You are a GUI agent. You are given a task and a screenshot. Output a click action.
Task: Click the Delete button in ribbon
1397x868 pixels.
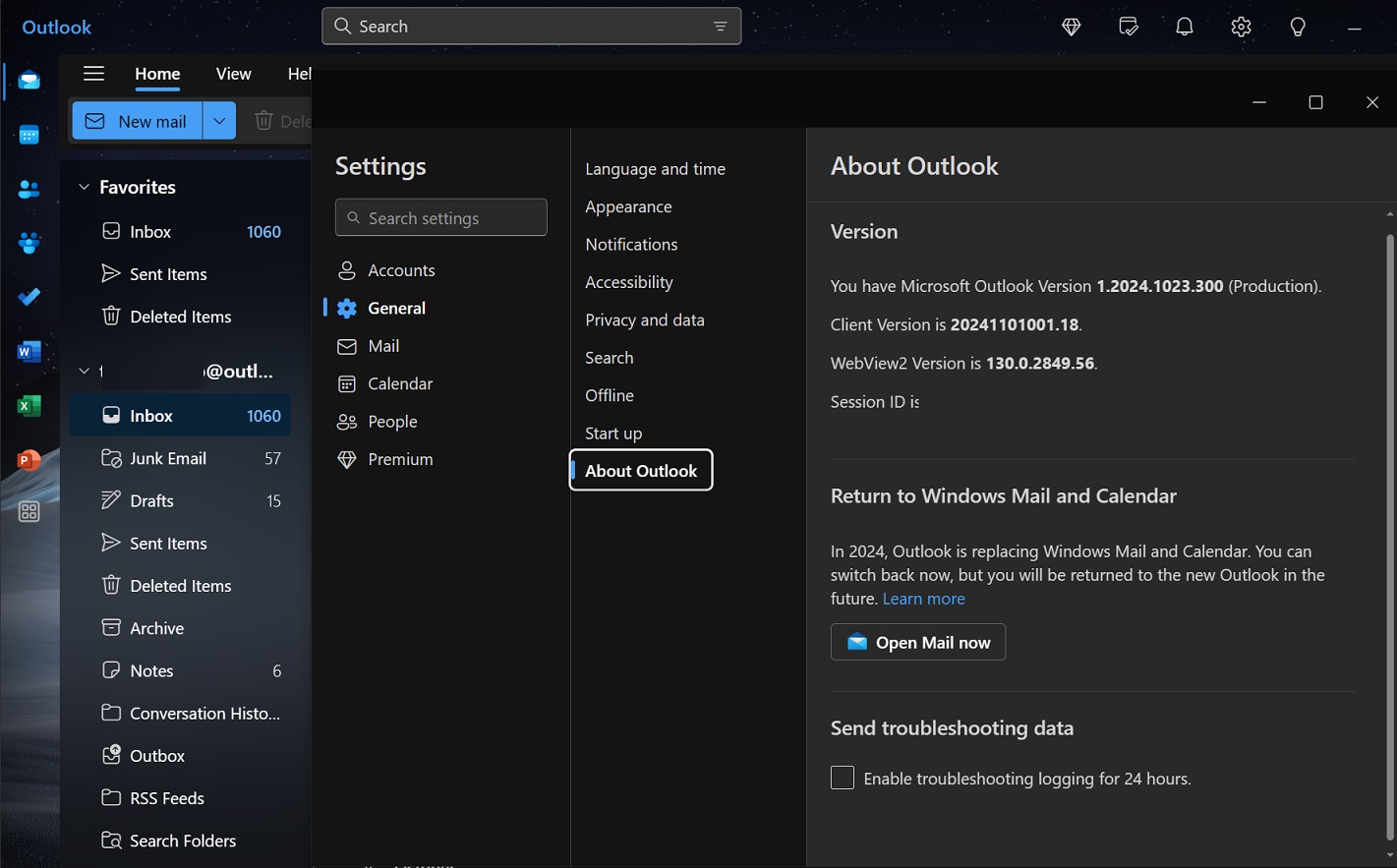click(x=283, y=121)
